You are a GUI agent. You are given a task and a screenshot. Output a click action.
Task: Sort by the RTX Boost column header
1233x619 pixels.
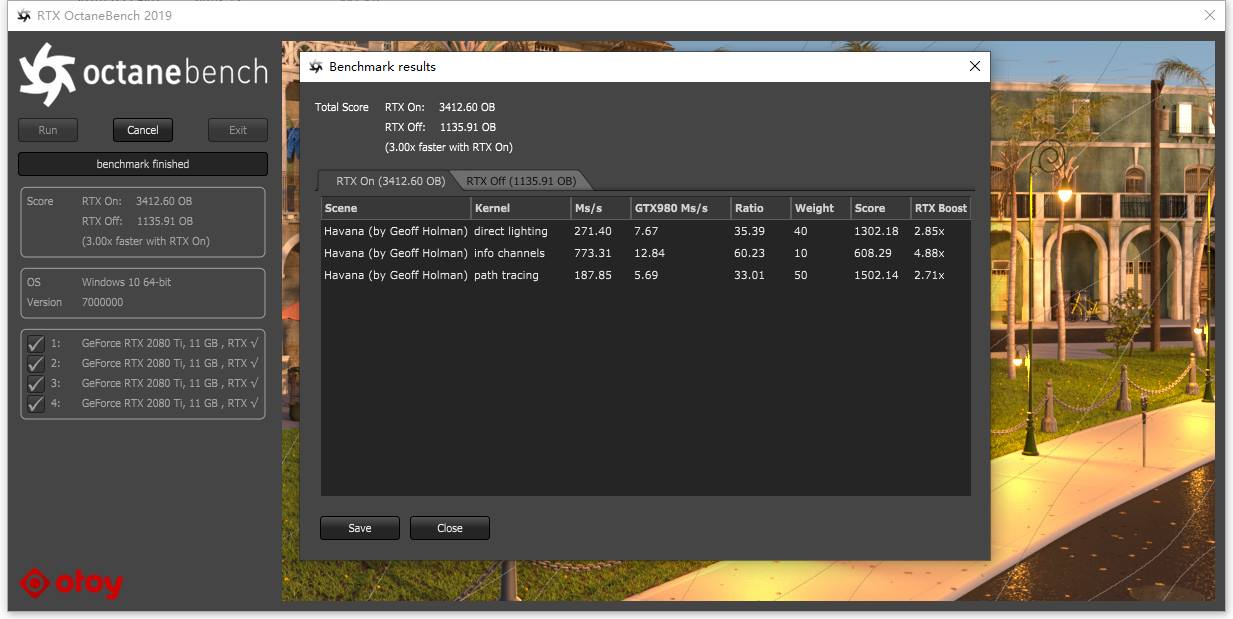point(941,208)
